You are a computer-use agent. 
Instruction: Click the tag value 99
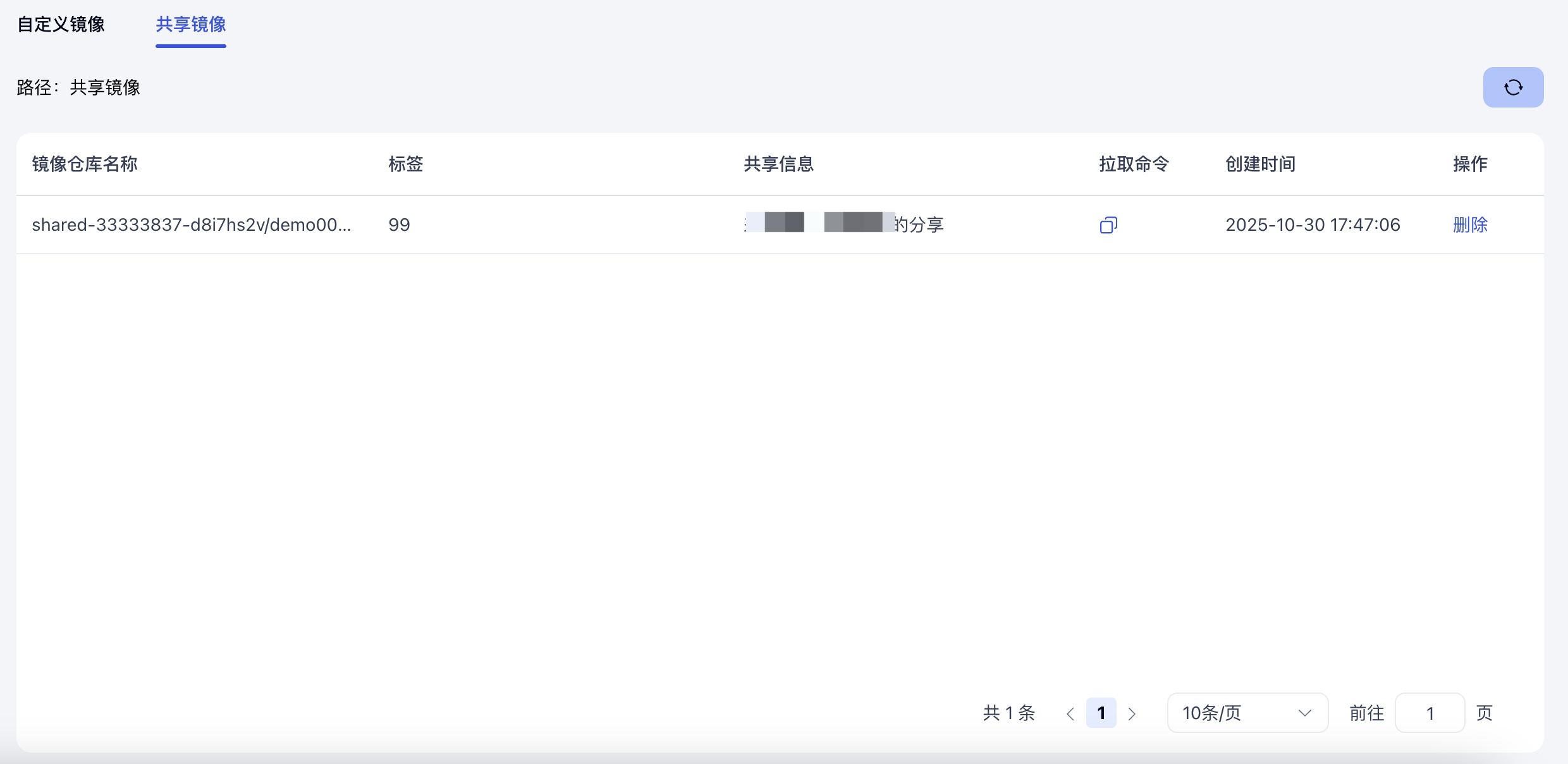click(399, 225)
